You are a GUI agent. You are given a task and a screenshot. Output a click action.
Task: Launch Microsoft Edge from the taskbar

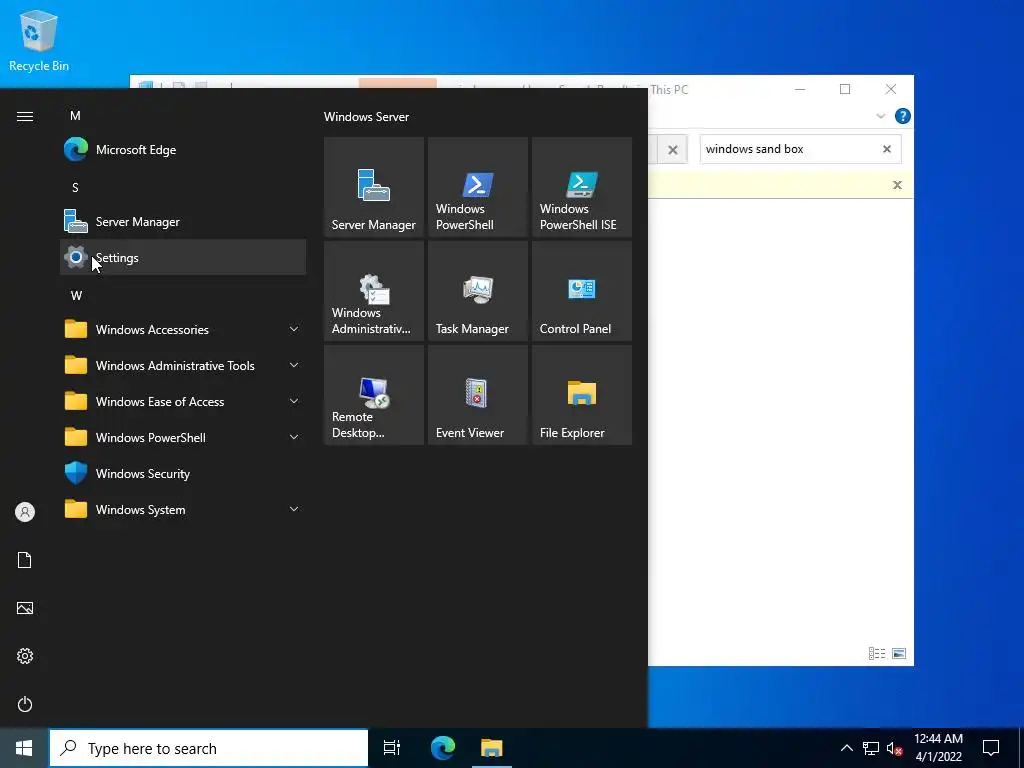pos(443,748)
